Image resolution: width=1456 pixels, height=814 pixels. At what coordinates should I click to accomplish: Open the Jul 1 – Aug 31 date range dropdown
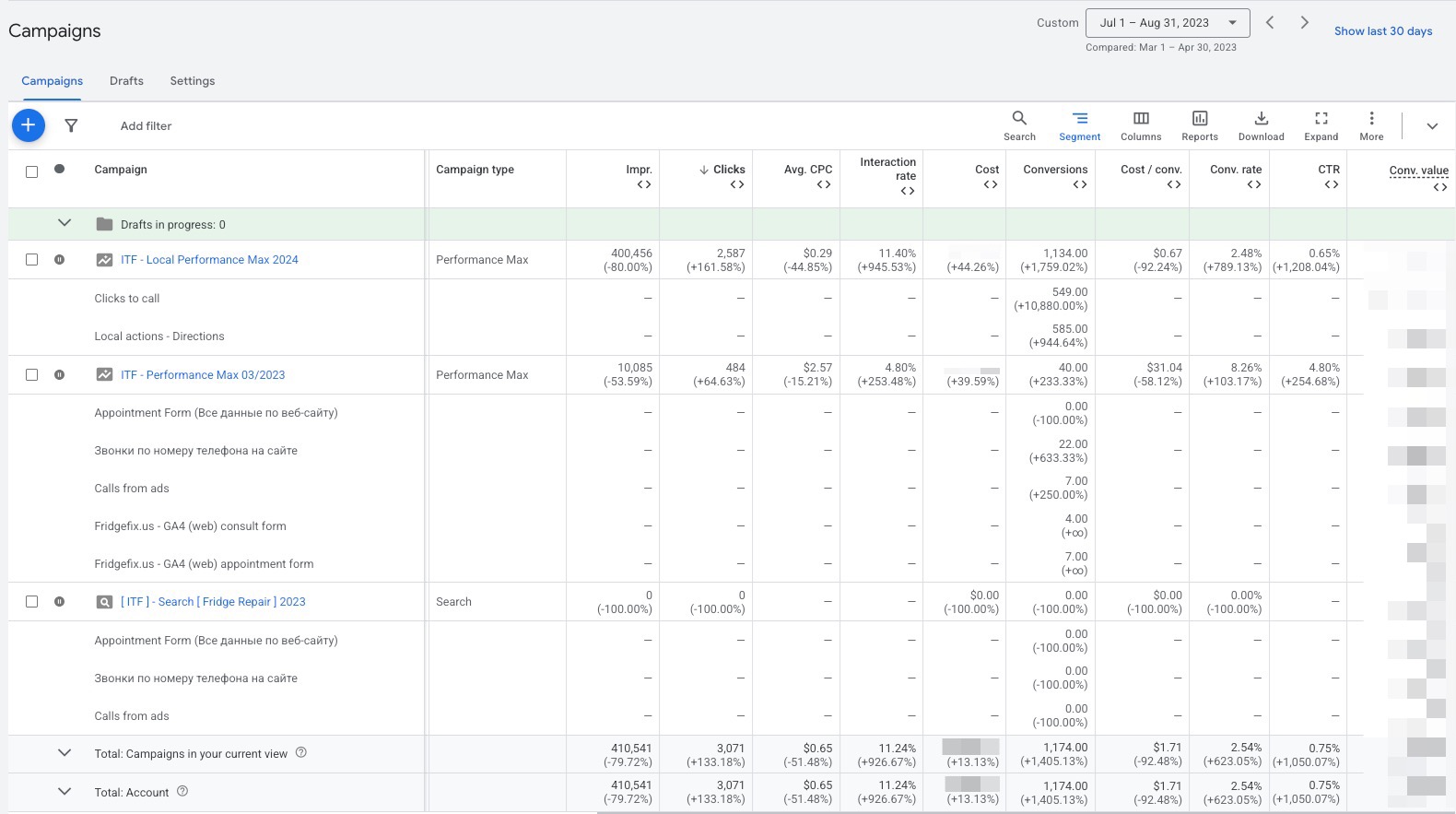point(1168,23)
